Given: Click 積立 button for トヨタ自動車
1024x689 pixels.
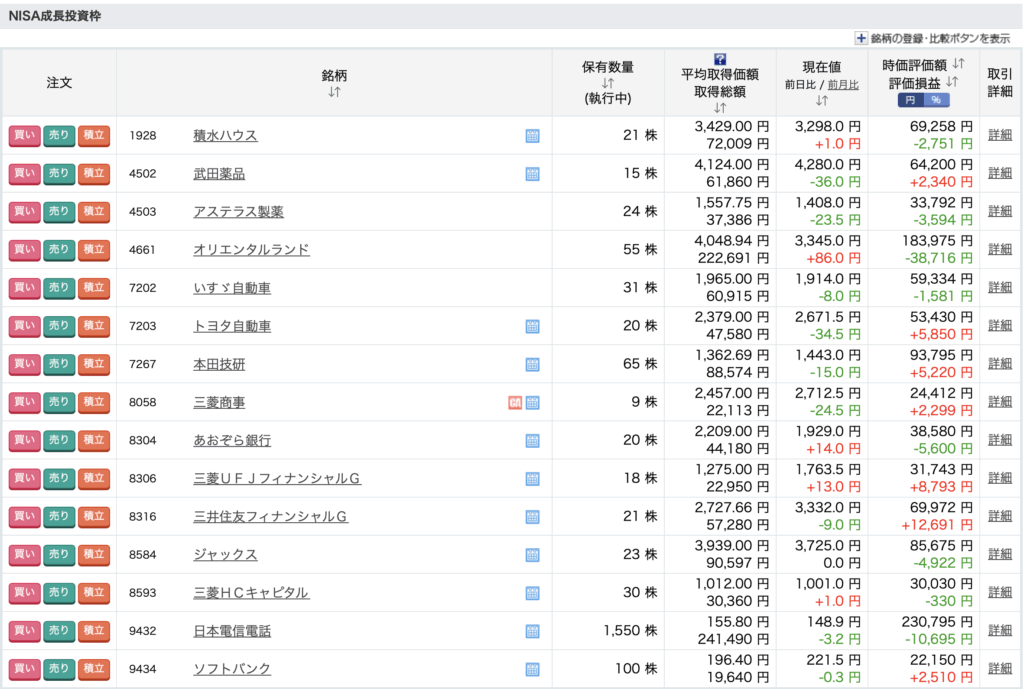Looking at the screenshot, I should point(93,326).
